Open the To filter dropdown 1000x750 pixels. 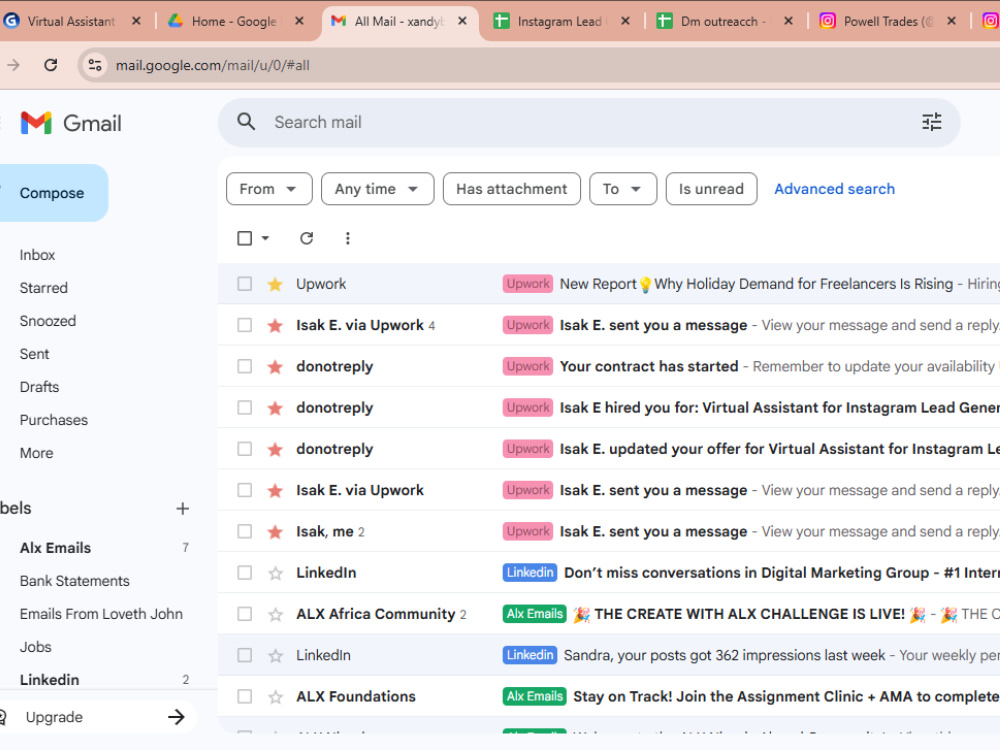[623, 189]
